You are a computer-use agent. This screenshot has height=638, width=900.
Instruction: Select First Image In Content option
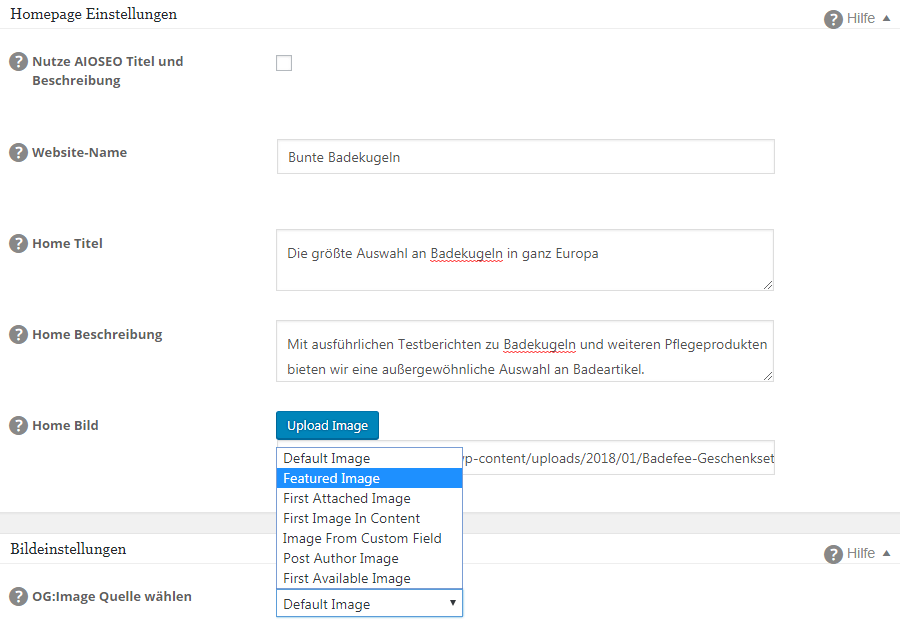point(369,518)
